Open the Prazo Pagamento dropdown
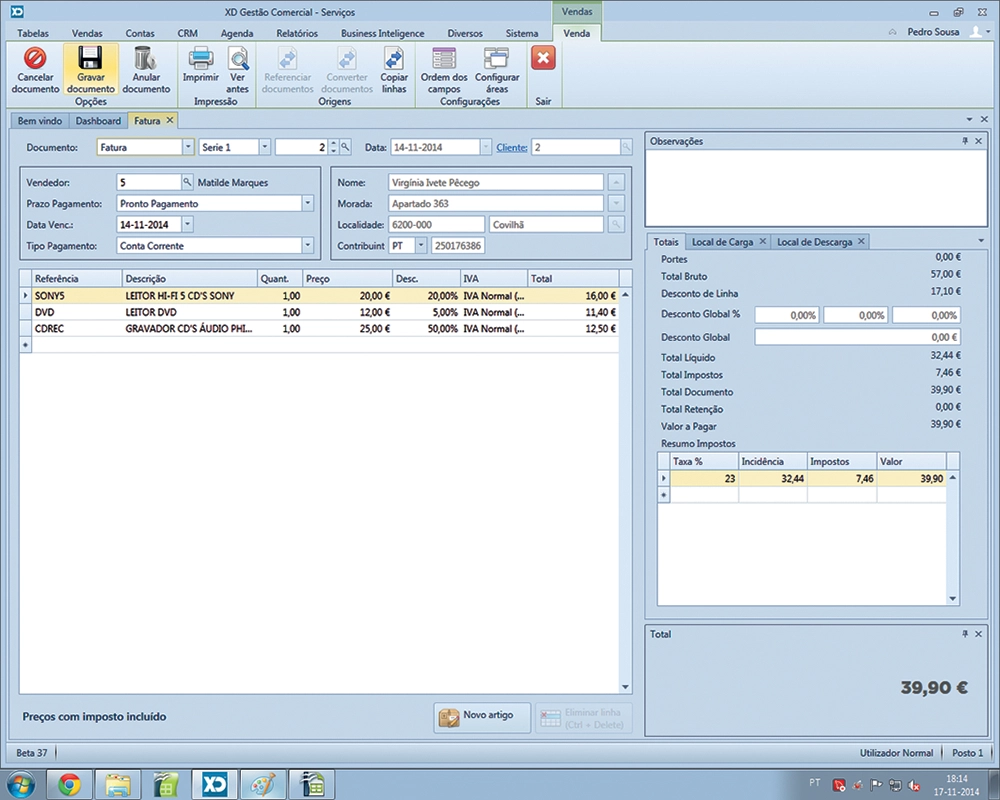Screen dimensions: 1000x800 (308, 204)
